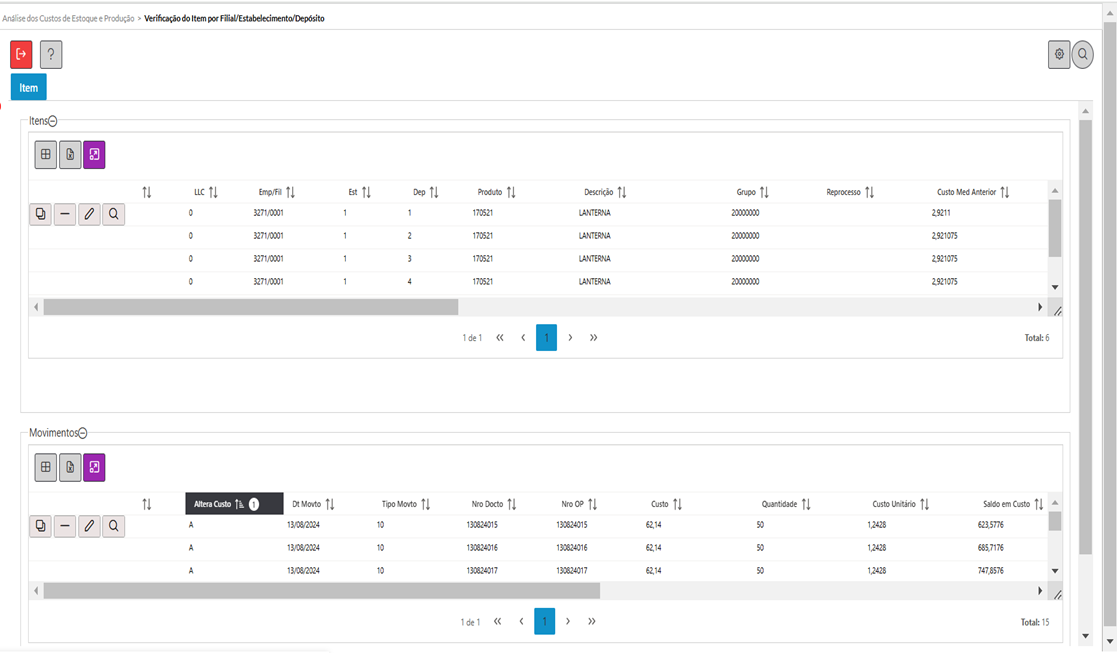Click the Itens table horizontal scrollbar

click(250, 307)
